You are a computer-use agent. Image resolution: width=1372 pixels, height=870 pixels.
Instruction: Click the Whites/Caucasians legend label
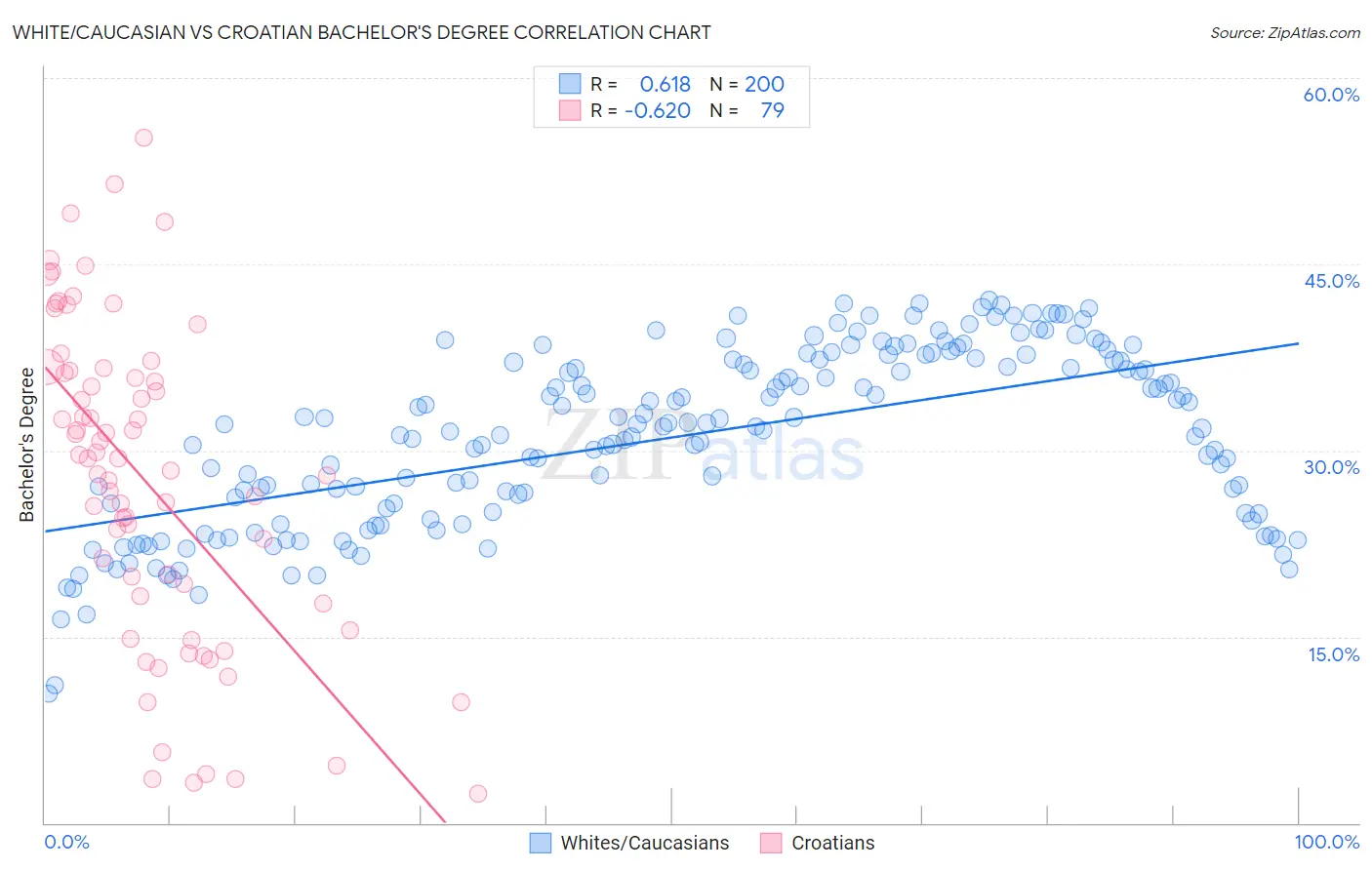click(644, 843)
